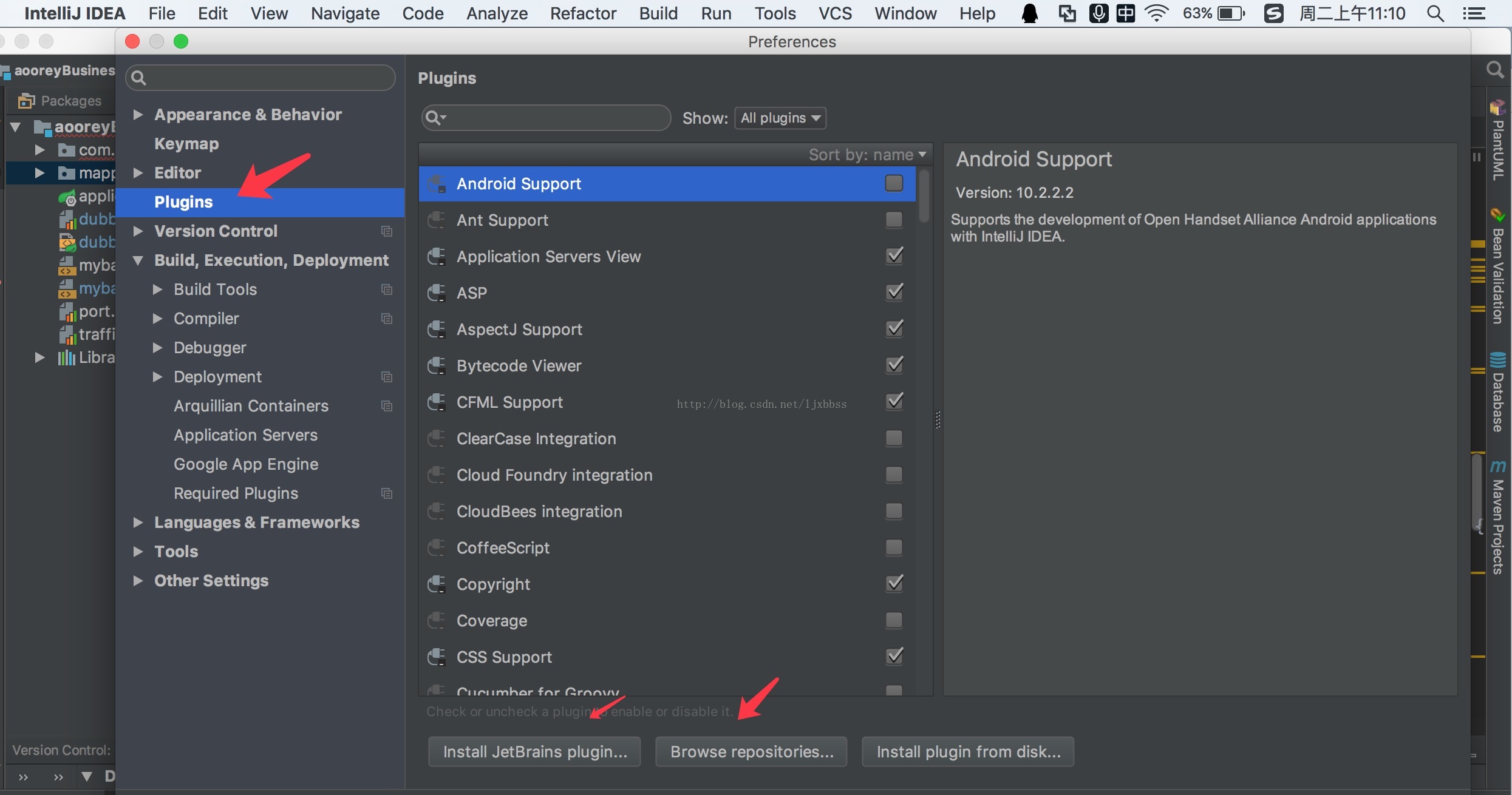
Task: Enable the ClearCase Integration checkbox
Action: coord(894,438)
